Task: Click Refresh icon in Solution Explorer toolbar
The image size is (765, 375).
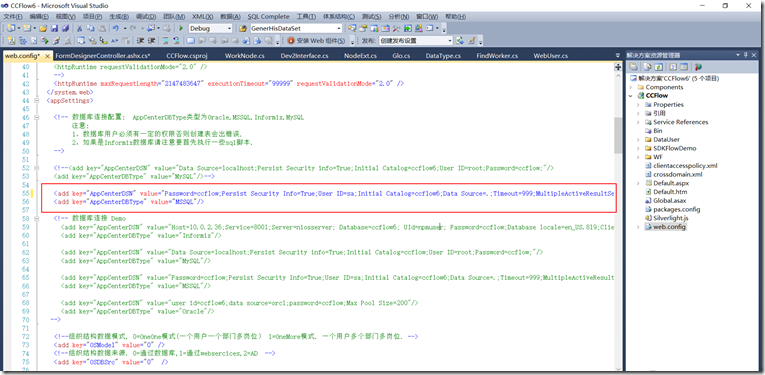Action: [x=659, y=66]
